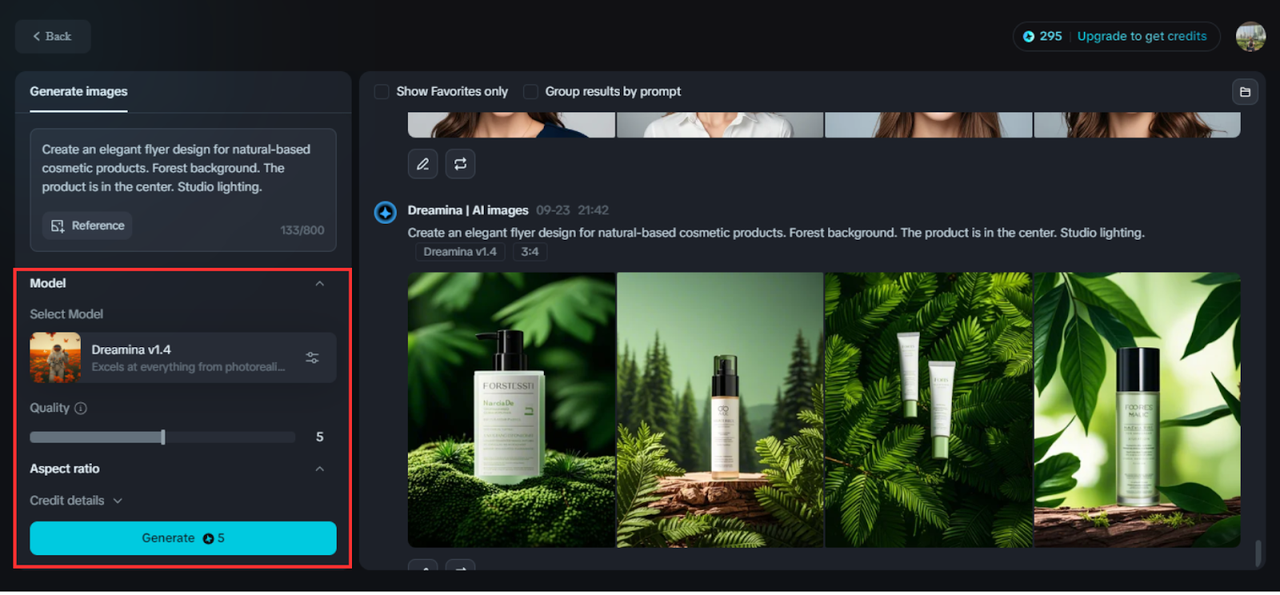
Task: Open model settings sliders icon
Action: coord(313,358)
